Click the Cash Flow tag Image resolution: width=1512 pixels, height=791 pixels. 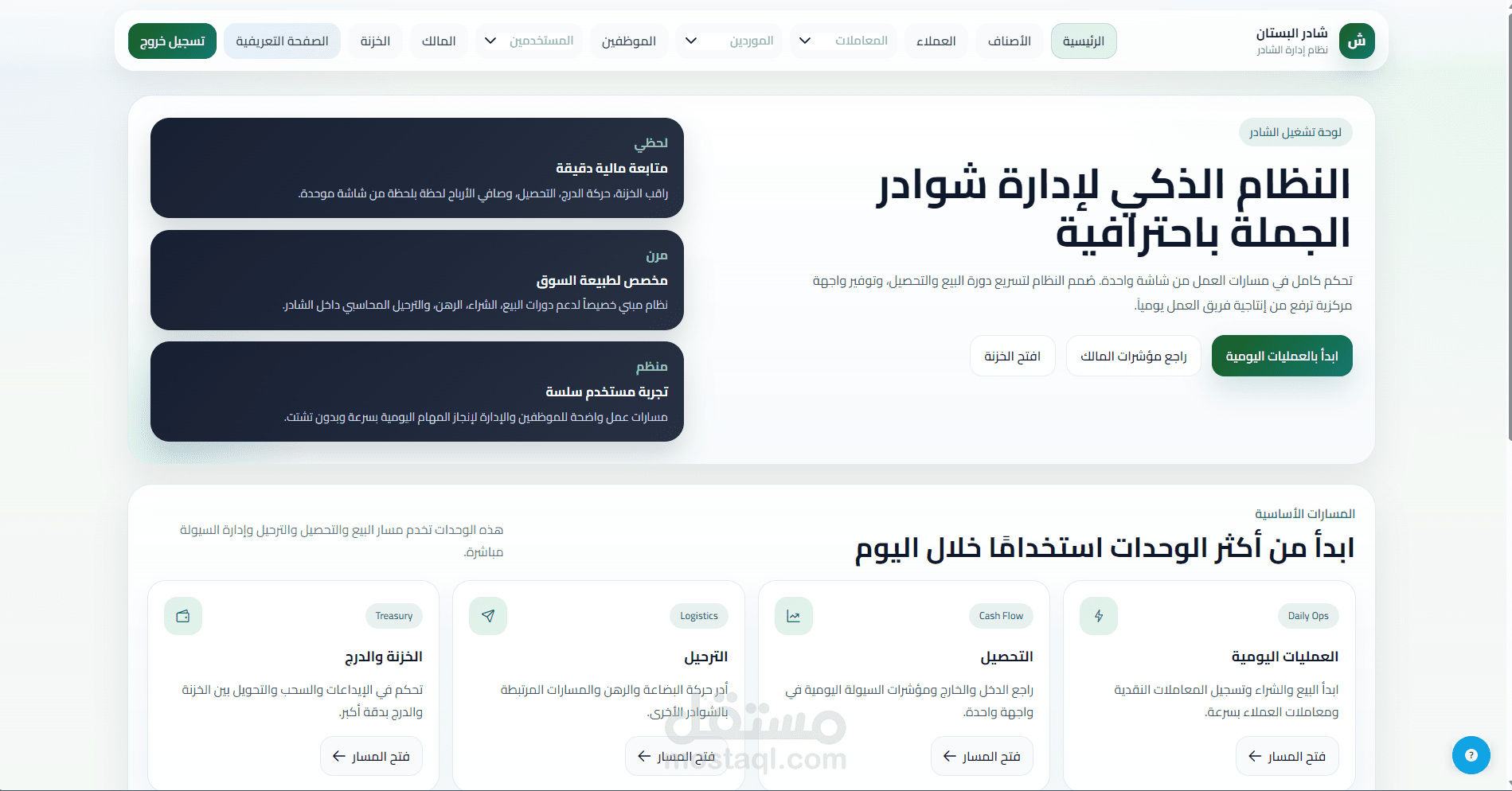(1002, 616)
